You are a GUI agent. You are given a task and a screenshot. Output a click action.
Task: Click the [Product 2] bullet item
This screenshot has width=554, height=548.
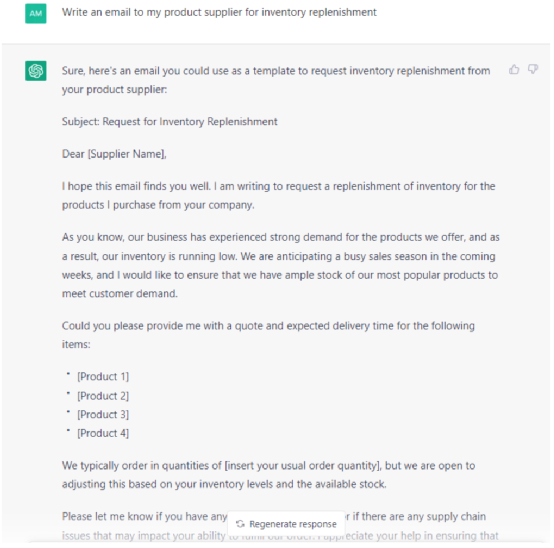pos(103,396)
